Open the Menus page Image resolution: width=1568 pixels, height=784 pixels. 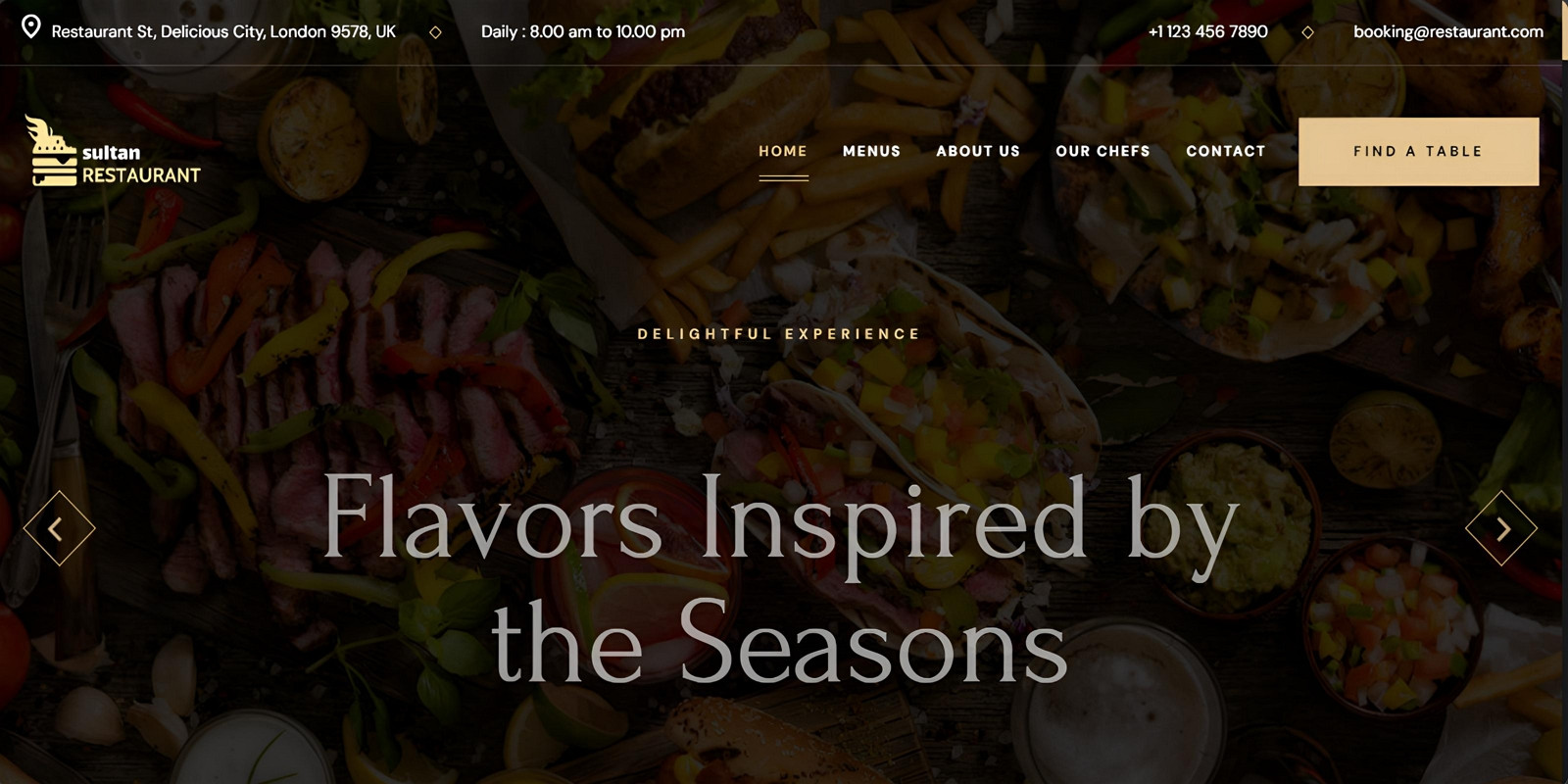click(871, 151)
